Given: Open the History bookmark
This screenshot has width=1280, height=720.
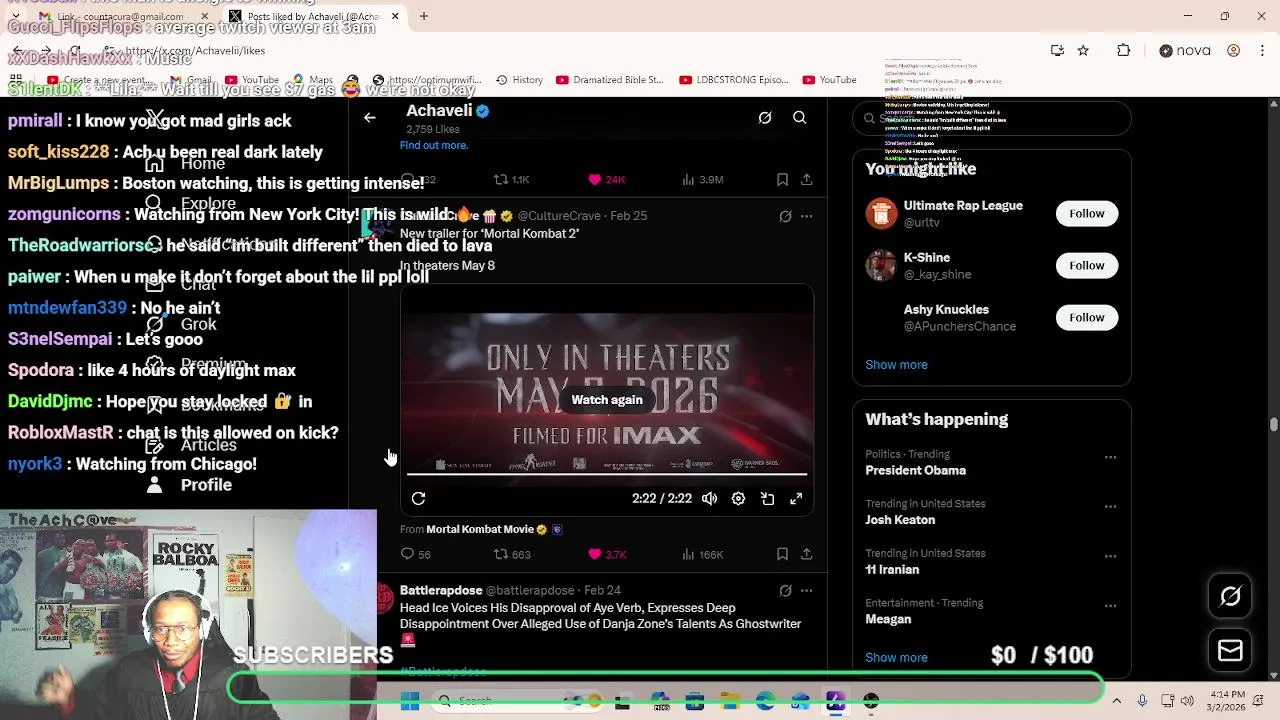Looking at the screenshot, I should [x=517, y=80].
